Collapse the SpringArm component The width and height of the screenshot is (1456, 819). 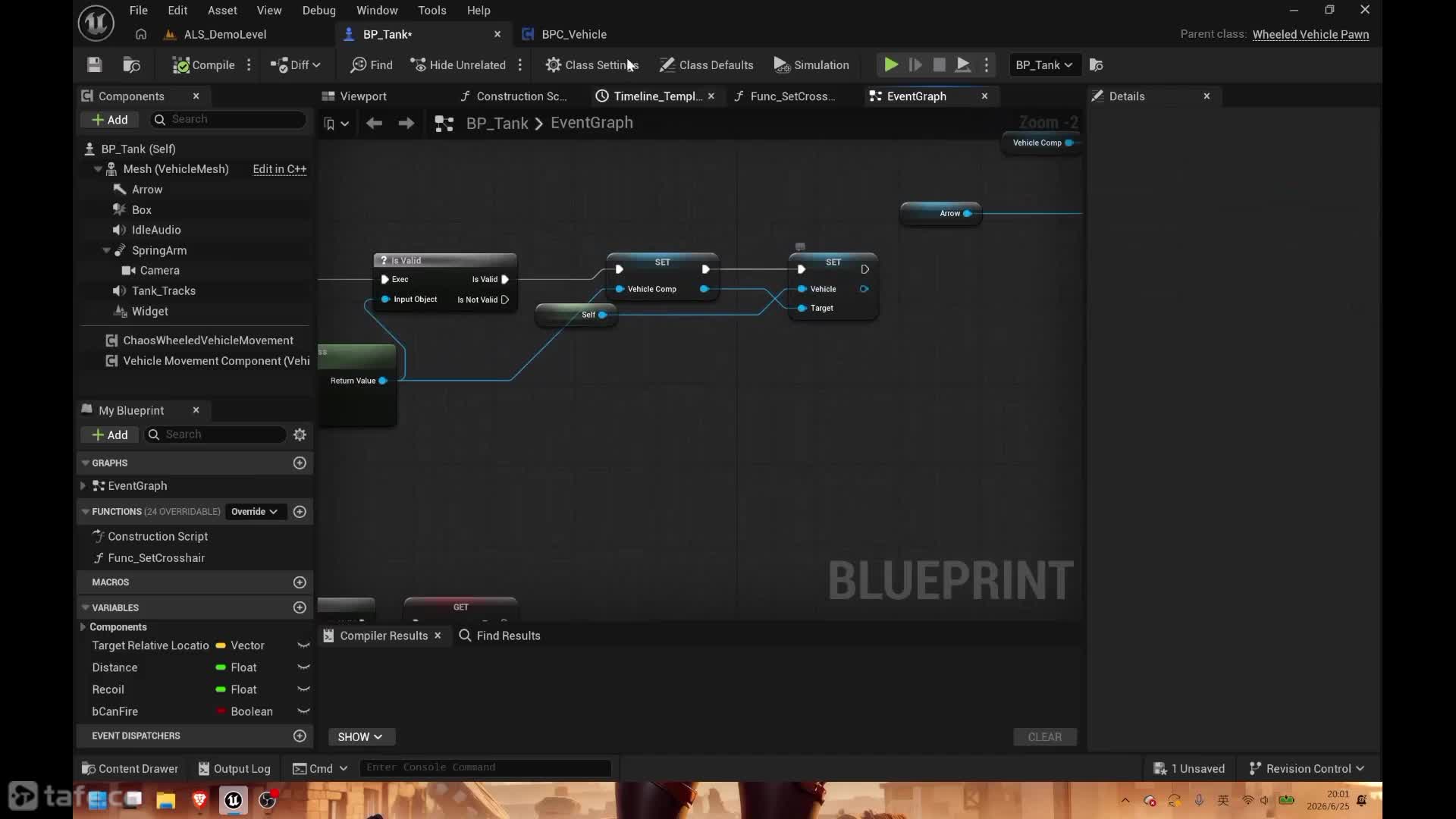(107, 250)
